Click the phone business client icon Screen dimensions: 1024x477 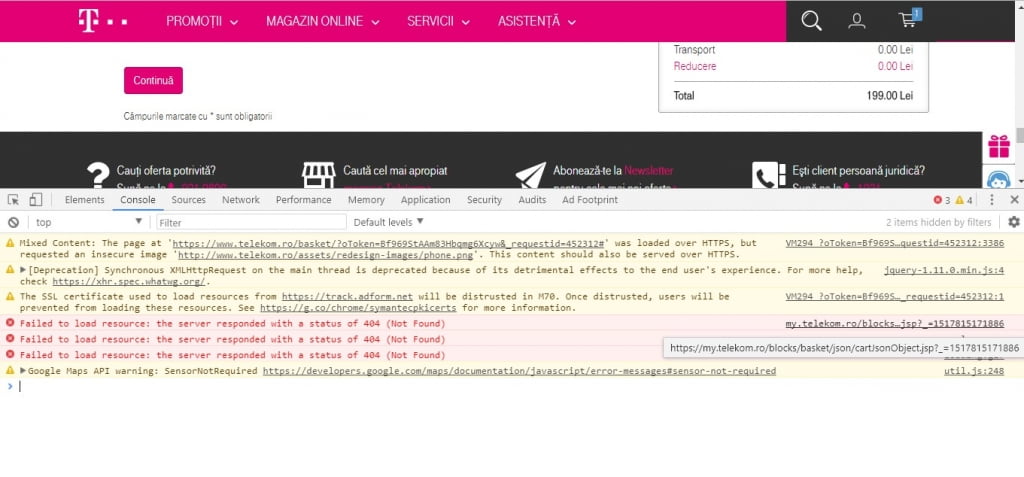(x=769, y=175)
